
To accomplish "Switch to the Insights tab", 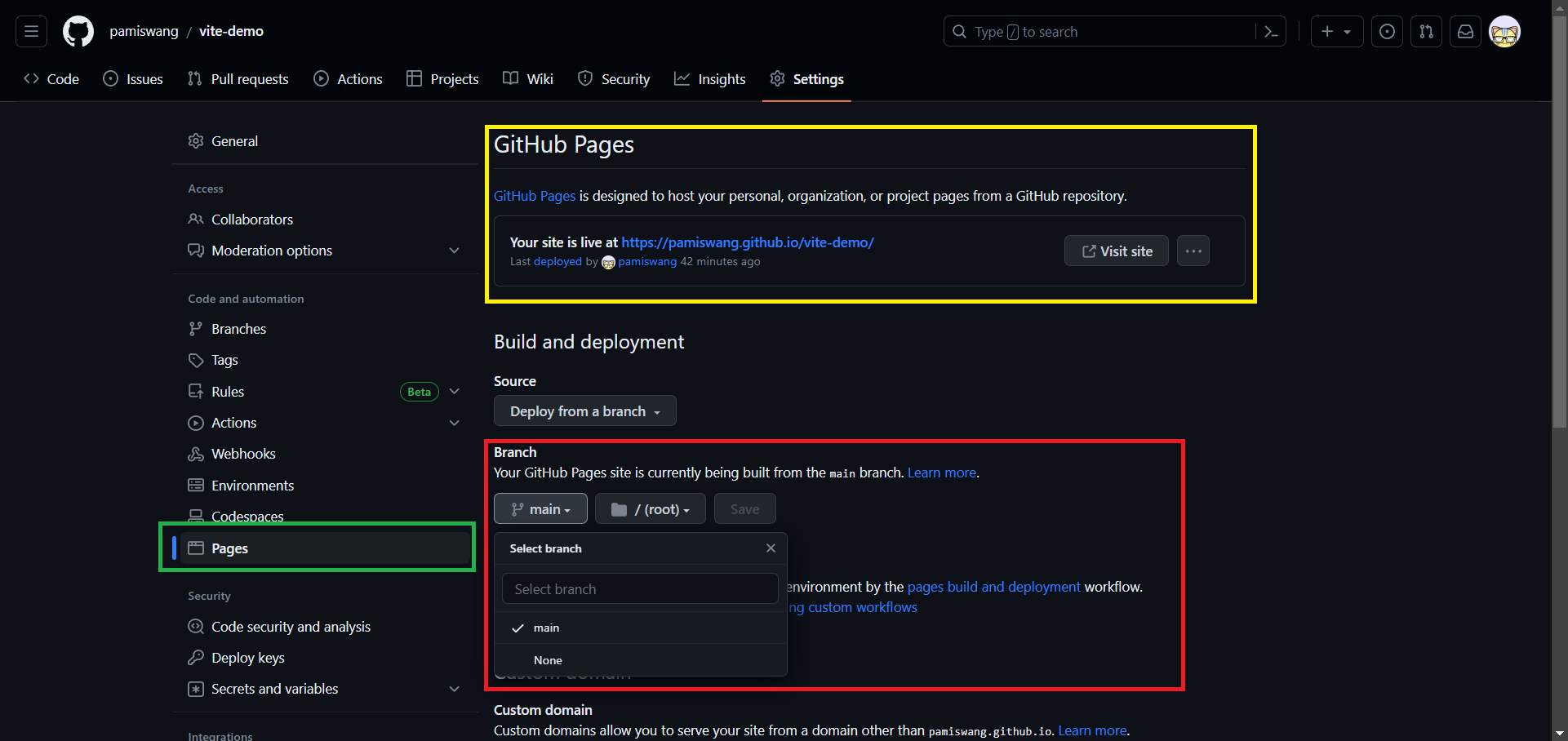I will (710, 79).
